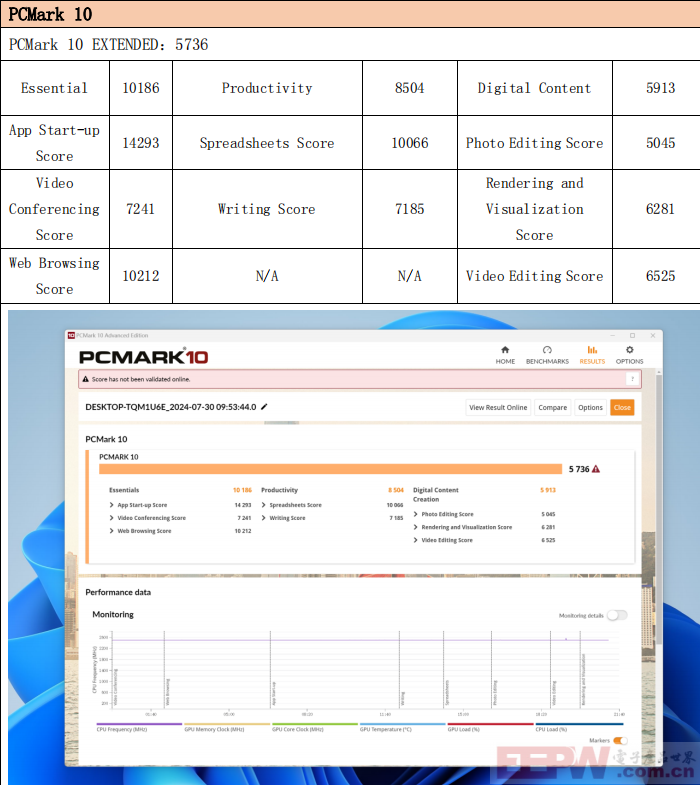This screenshot has height=785, width=700.
Task: Click the result name DESKTOP-TQM1U6E_2024-07-30
Action: (x=171, y=407)
